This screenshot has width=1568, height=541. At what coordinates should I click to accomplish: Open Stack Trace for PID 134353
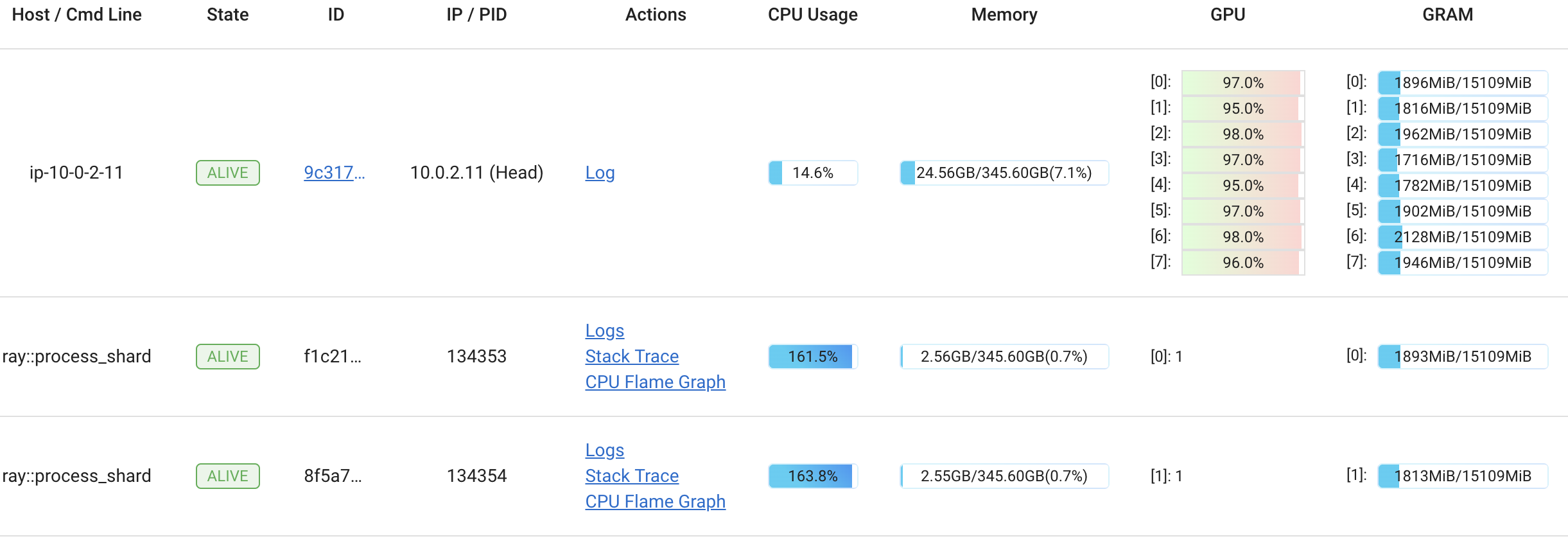click(x=632, y=357)
